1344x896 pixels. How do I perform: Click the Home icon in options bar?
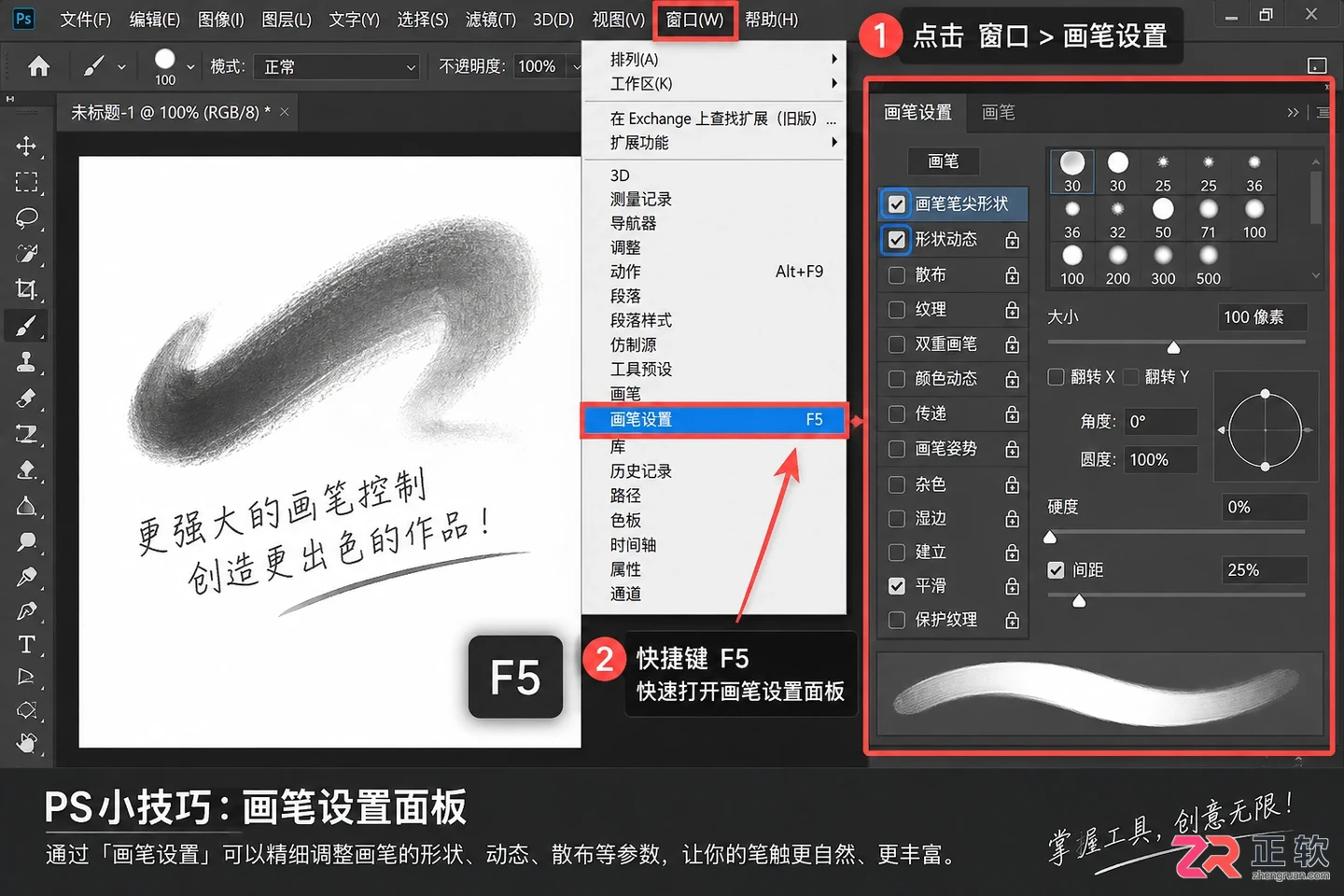pos(39,66)
